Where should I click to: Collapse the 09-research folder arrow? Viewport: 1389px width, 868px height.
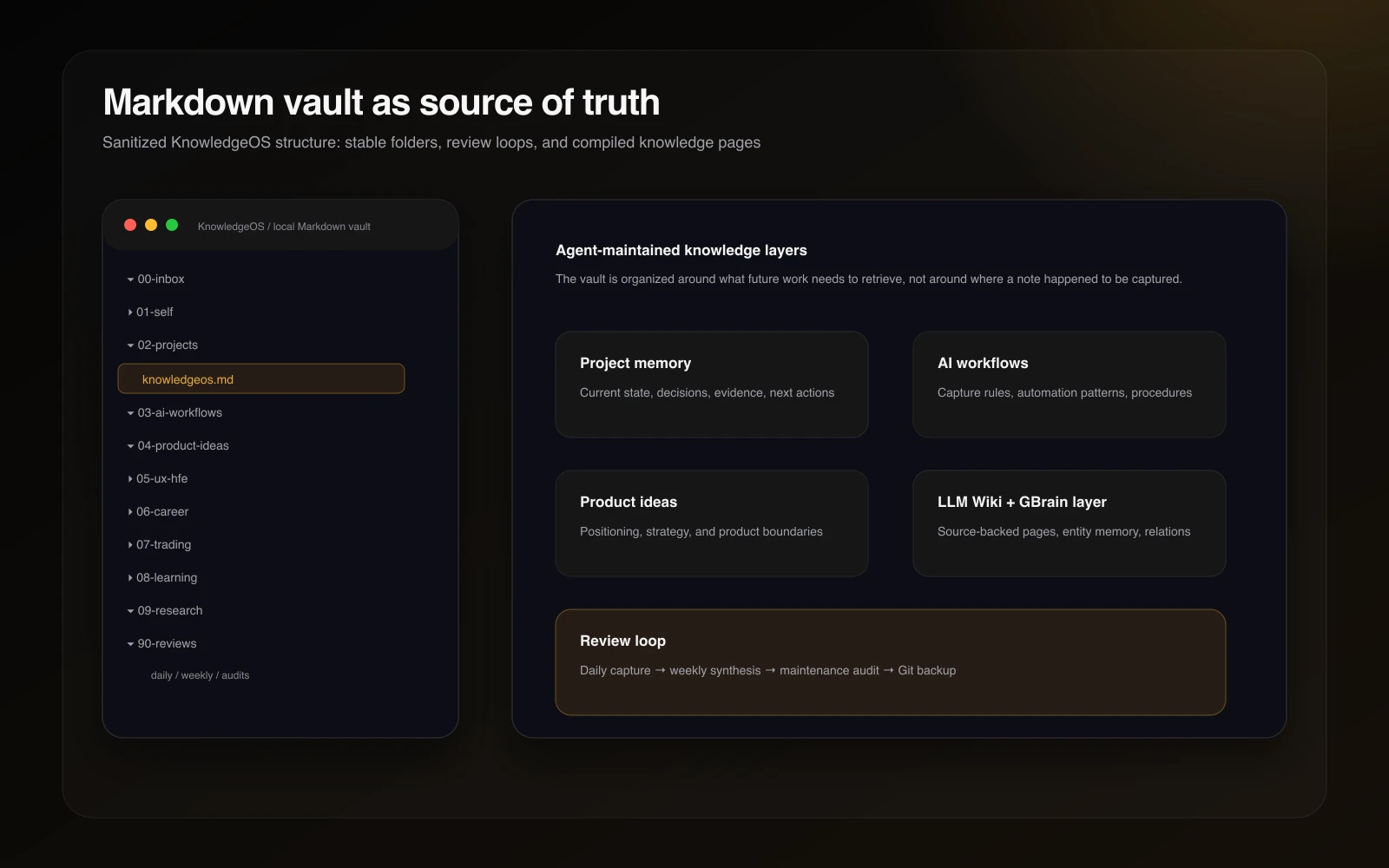coord(130,611)
